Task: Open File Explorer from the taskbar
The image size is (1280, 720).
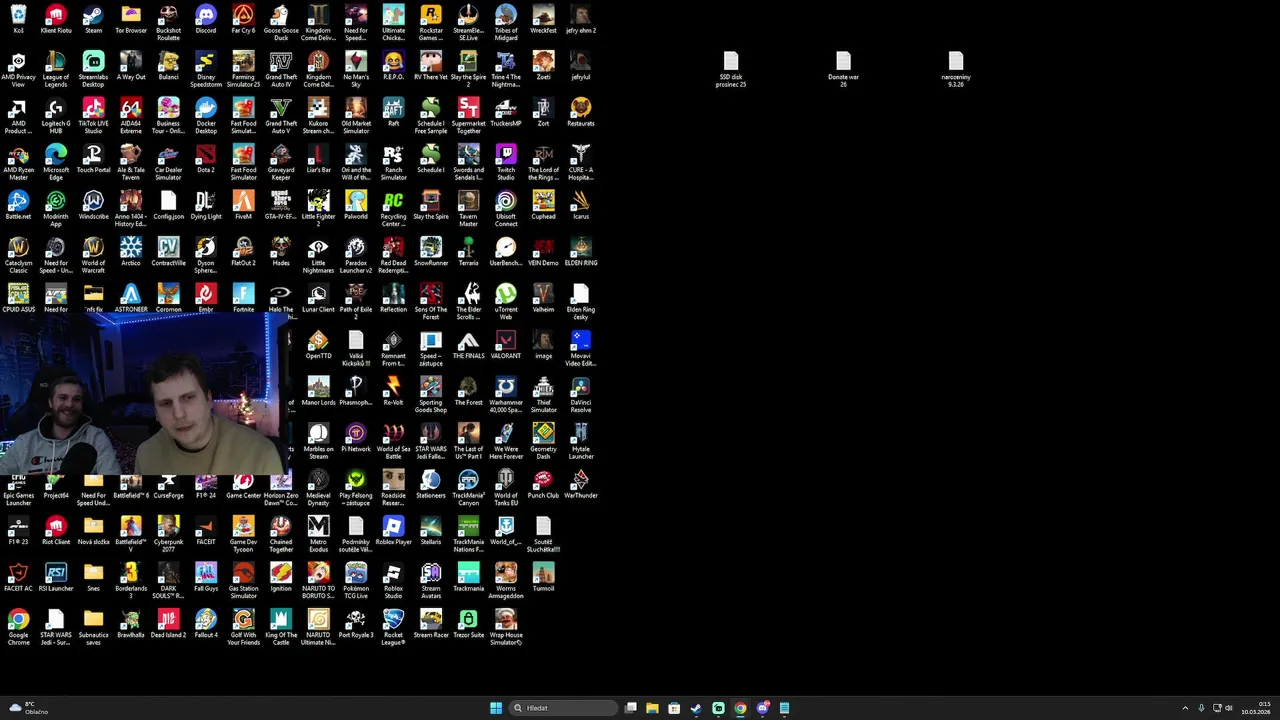Action: pyautogui.click(x=652, y=708)
